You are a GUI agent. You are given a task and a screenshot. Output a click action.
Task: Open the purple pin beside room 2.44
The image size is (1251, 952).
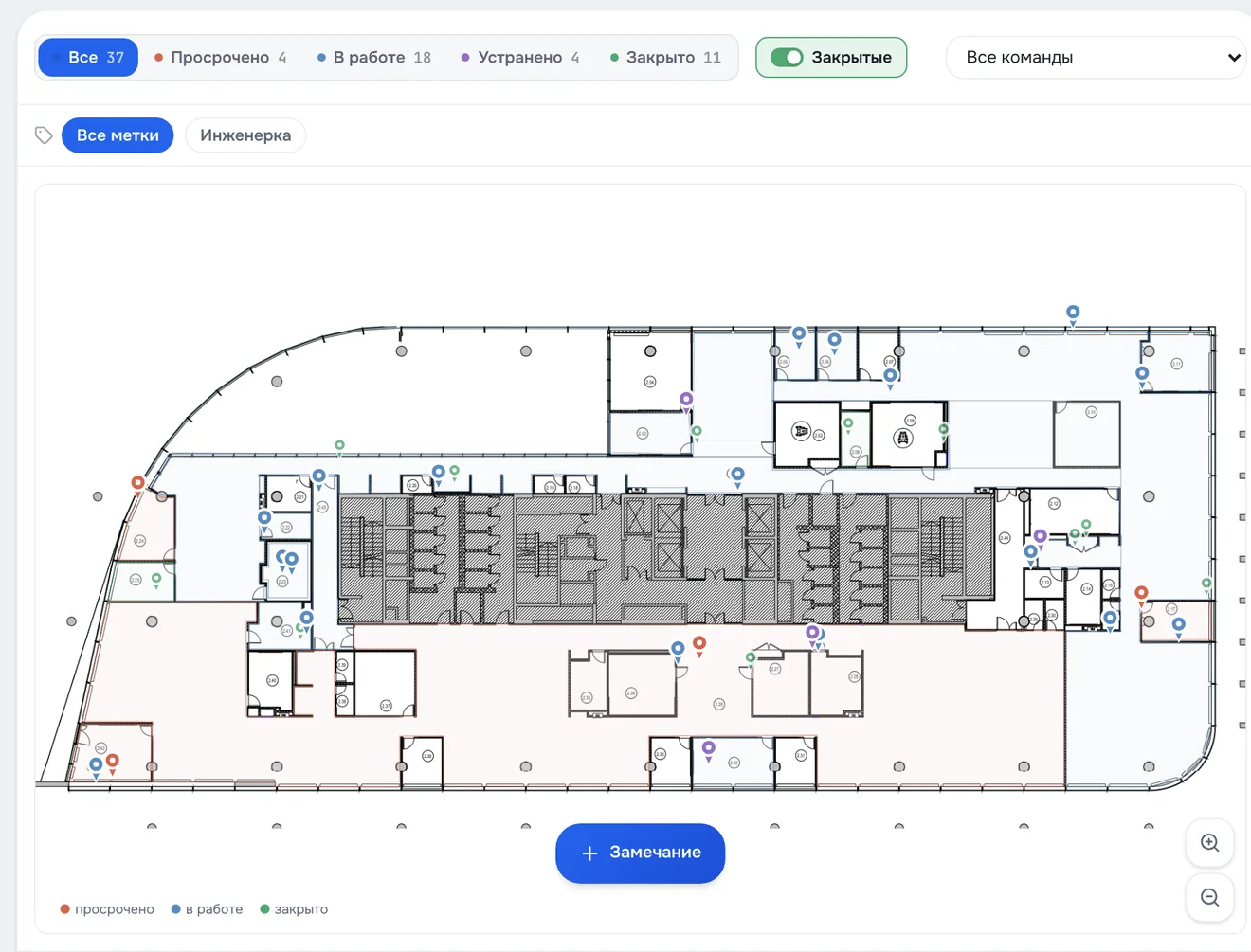click(1040, 538)
